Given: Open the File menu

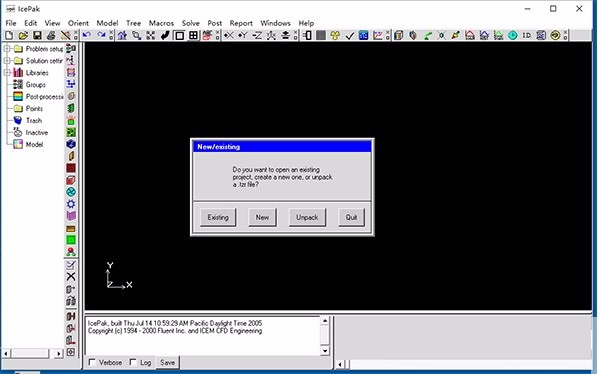Looking at the screenshot, I should pos(11,23).
